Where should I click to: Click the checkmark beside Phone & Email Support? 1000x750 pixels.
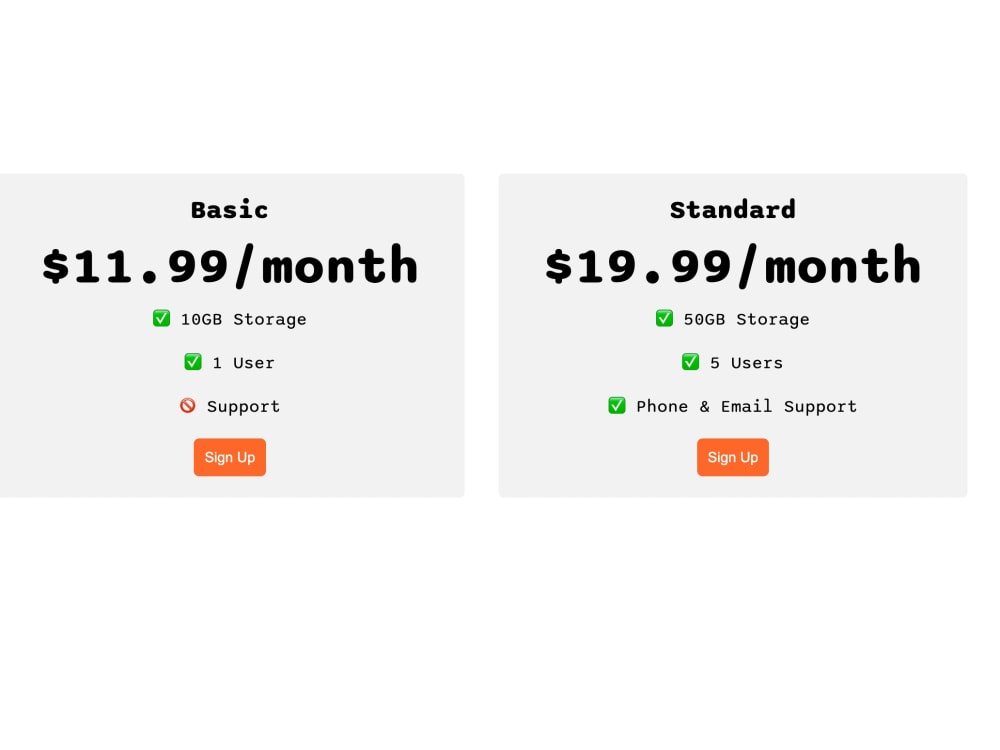(x=617, y=406)
